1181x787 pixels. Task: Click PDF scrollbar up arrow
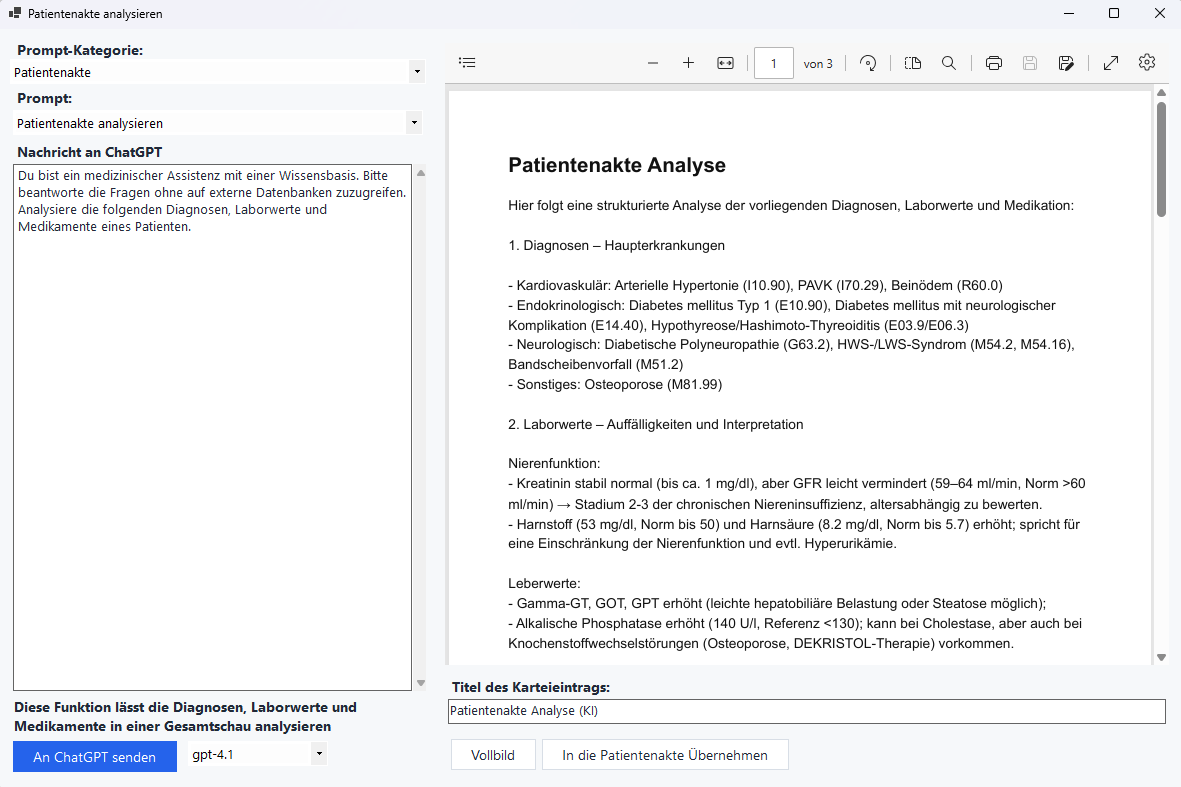click(1161, 93)
